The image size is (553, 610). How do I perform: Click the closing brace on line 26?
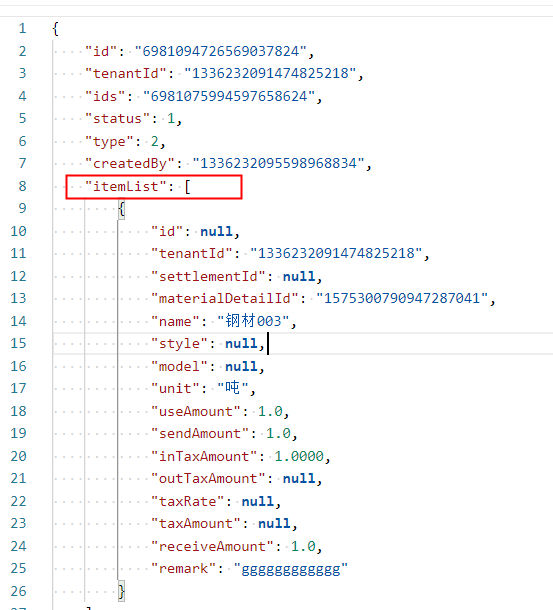pyautogui.click(x=121, y=591)
